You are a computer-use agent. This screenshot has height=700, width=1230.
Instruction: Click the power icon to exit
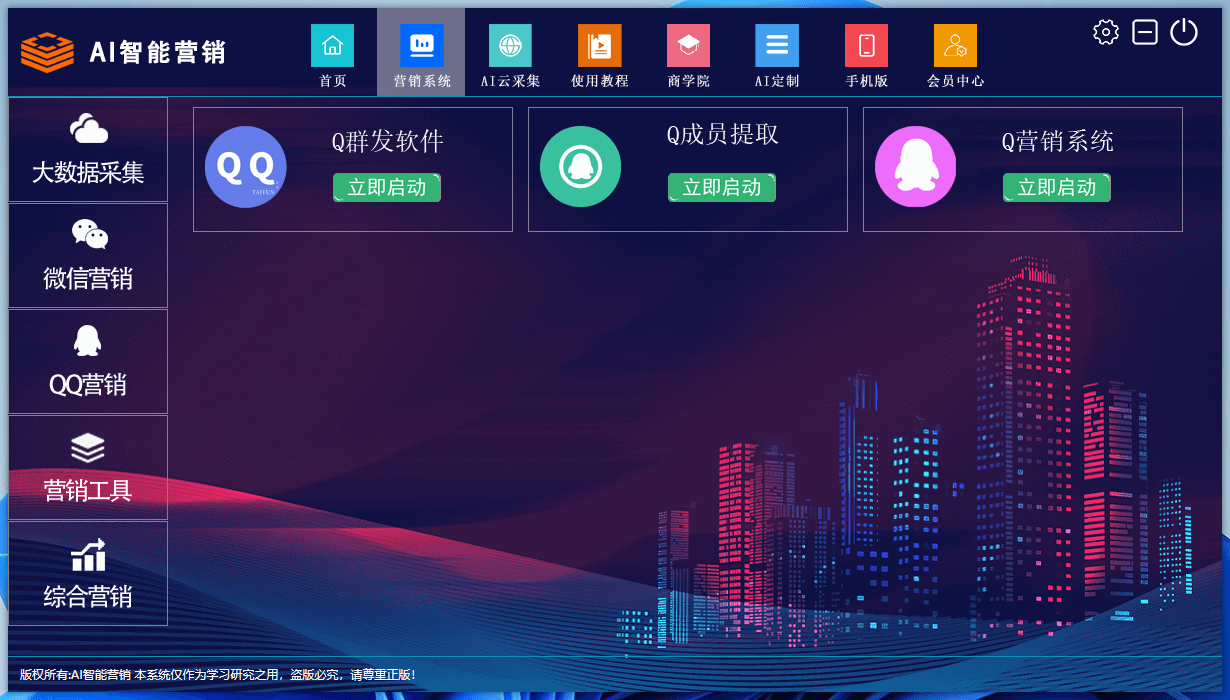point(1184,32)
